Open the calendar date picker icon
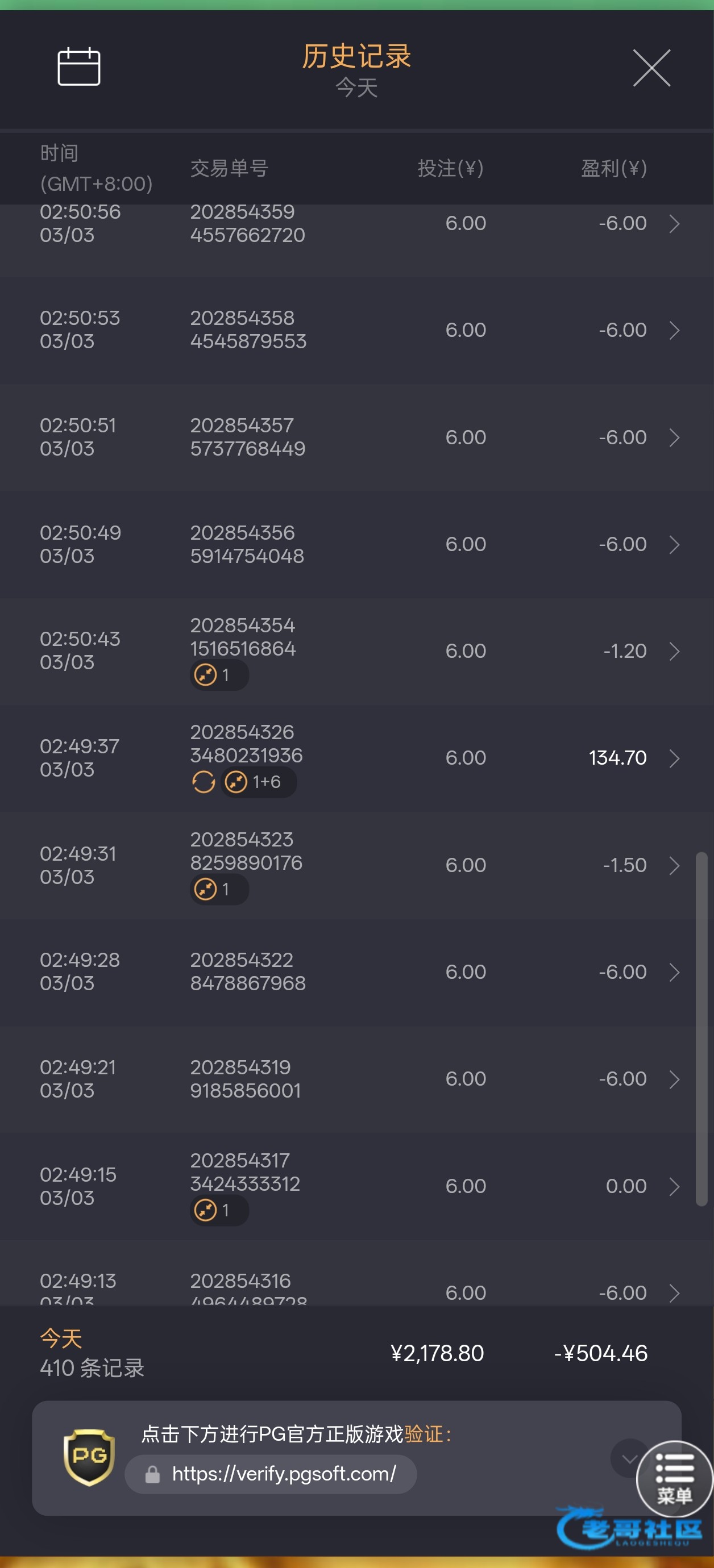Viewport: 714px width, 1568px height. (x=78, y=66)
